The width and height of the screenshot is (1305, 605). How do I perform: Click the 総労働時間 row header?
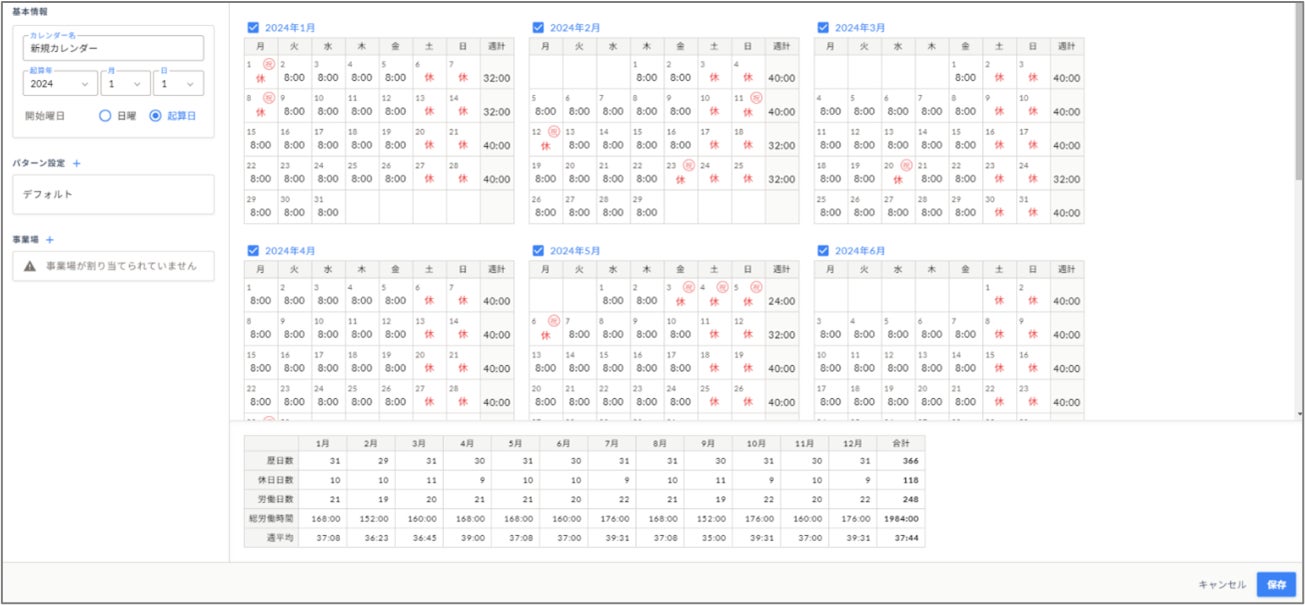(272, 518)
